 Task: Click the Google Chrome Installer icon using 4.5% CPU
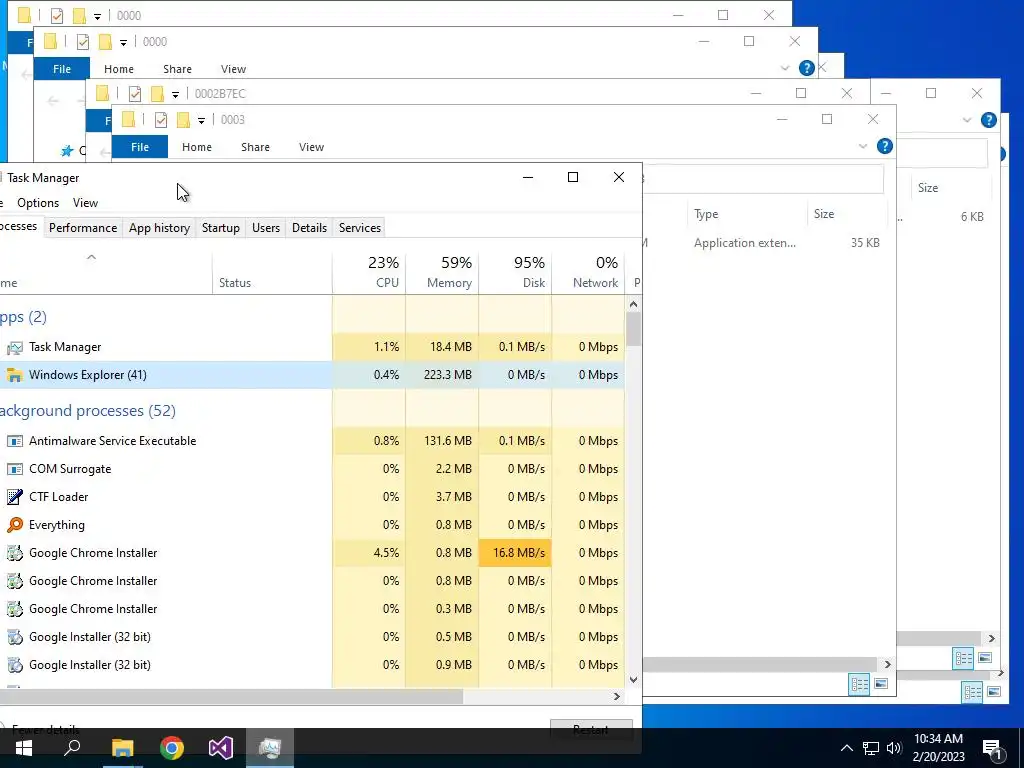[14, 553]
